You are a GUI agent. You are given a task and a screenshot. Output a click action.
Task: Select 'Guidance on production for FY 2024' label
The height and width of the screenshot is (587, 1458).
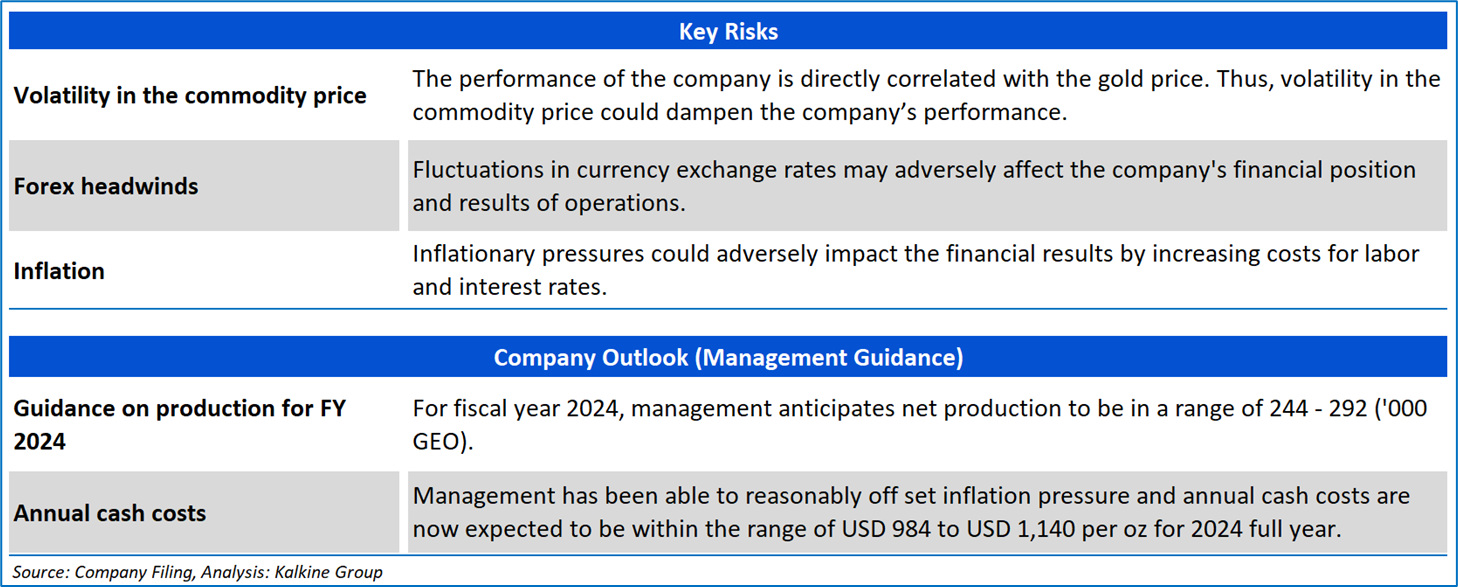[180, 424]
